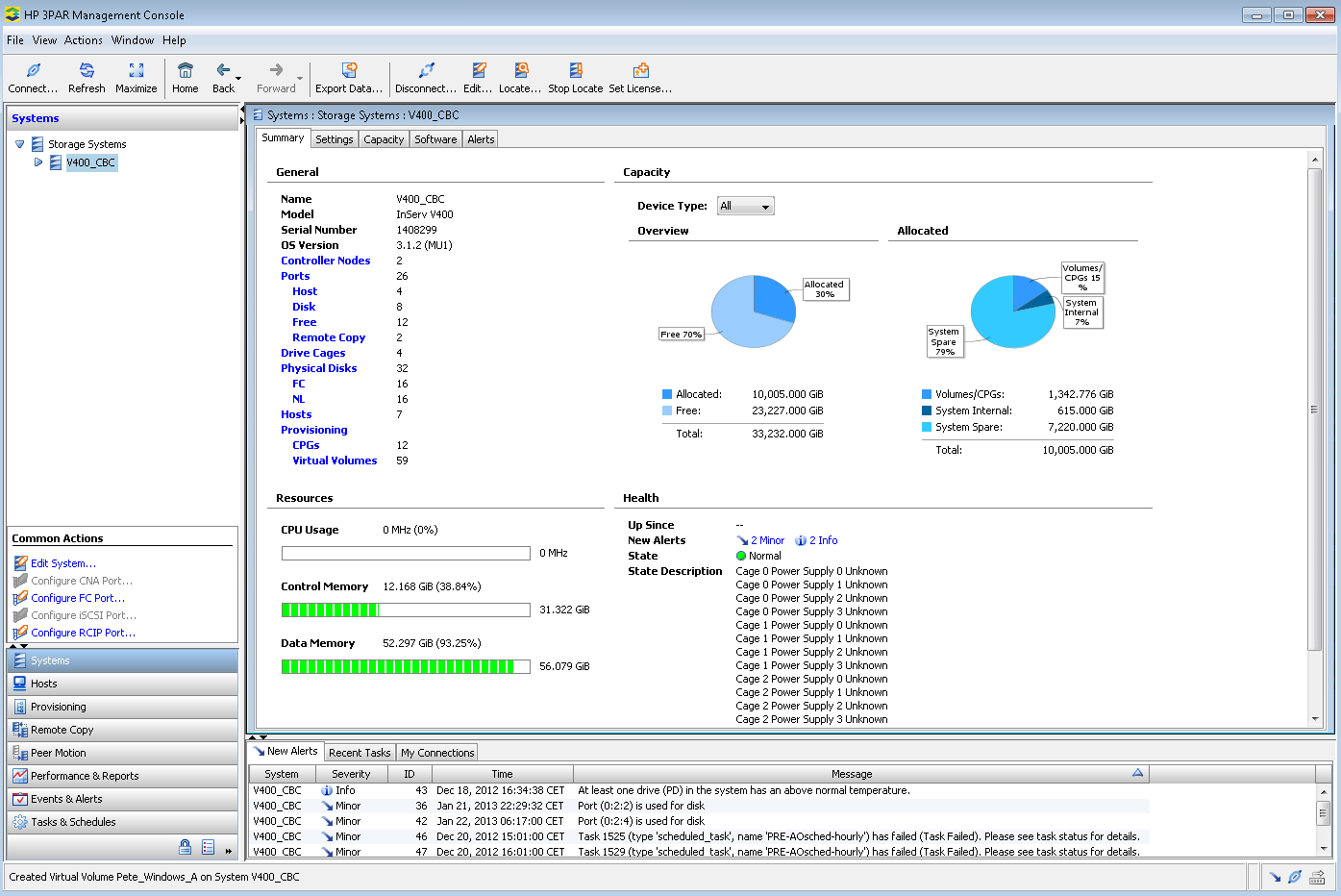Click the Data Memory usage bar
This screenshot has width=1341, height=896.
click(406, 666)
